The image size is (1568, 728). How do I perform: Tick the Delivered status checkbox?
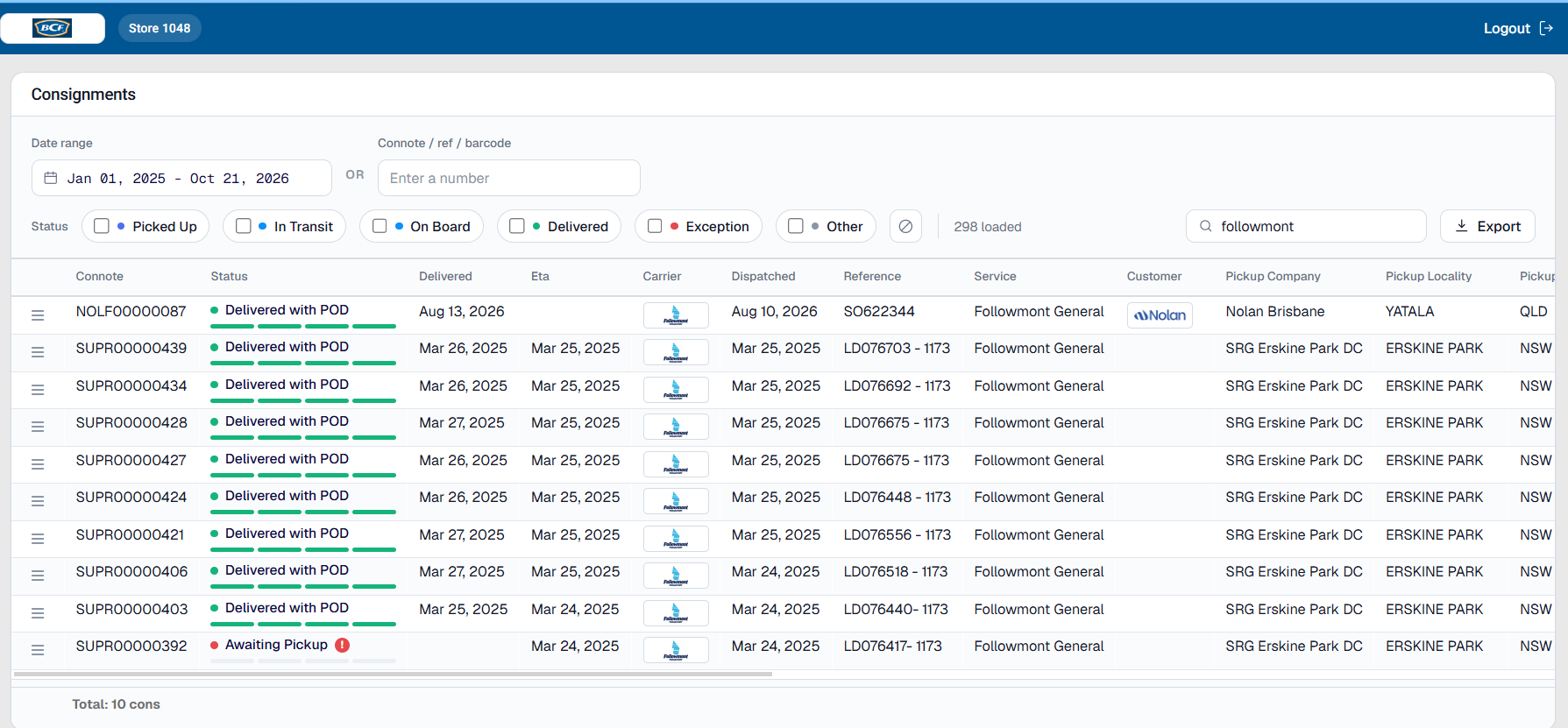pos(517,226)
